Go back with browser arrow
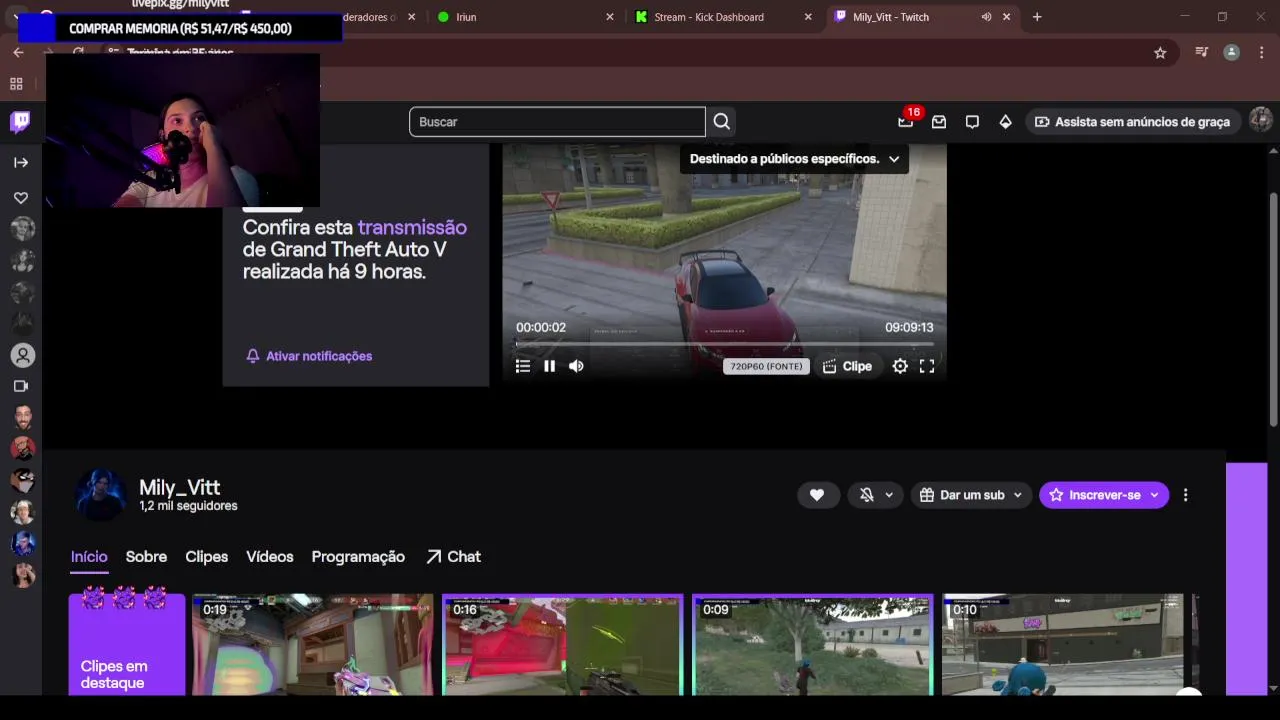 (18, 52)
